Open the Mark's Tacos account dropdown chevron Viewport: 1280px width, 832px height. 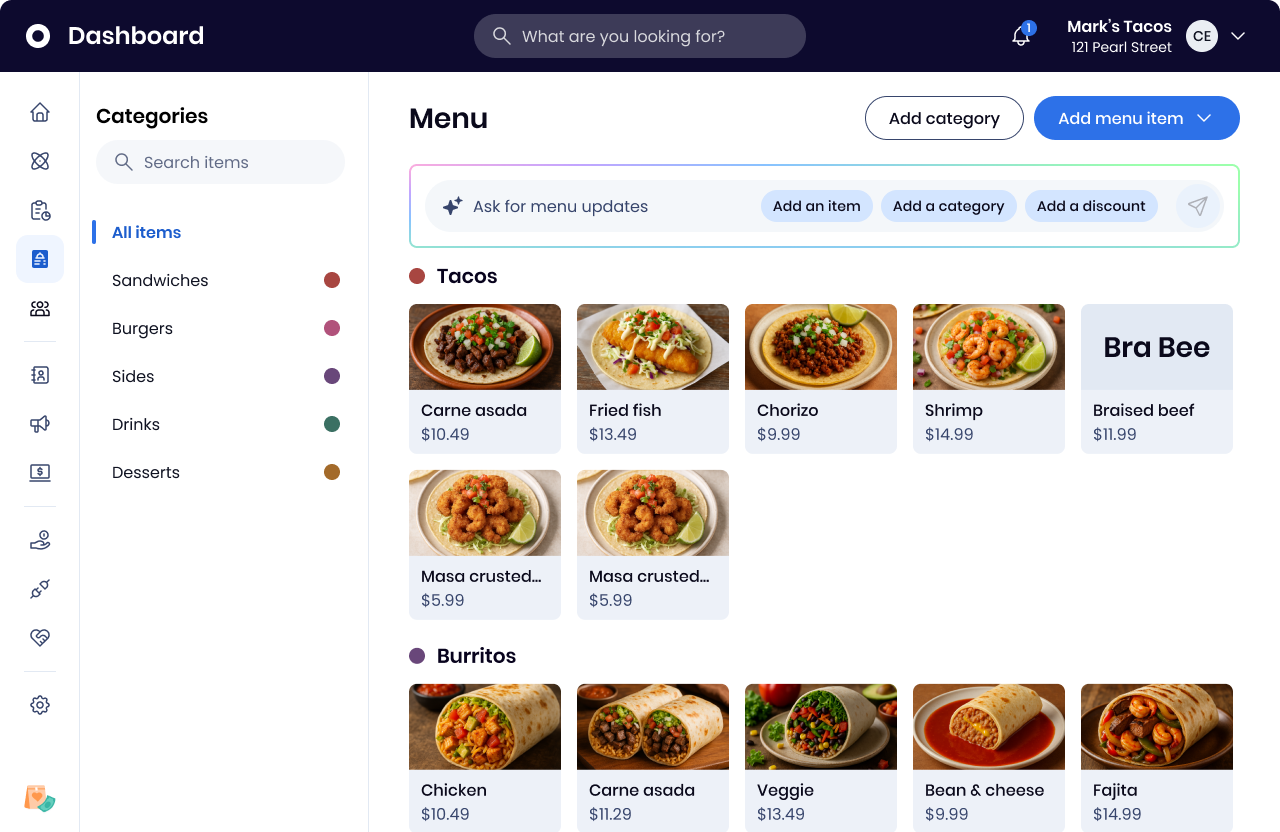tap(1238, 36)
